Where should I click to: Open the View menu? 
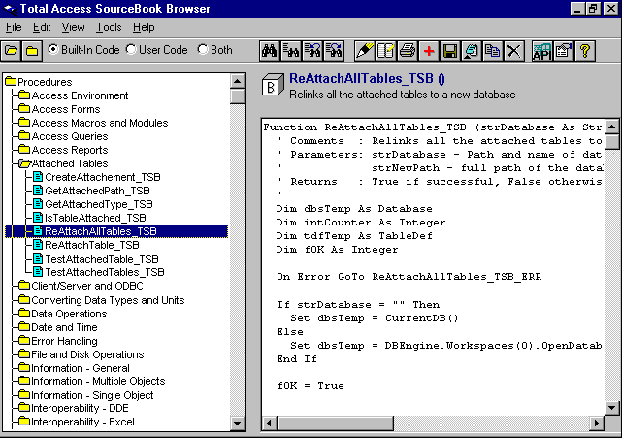point(73,27)
